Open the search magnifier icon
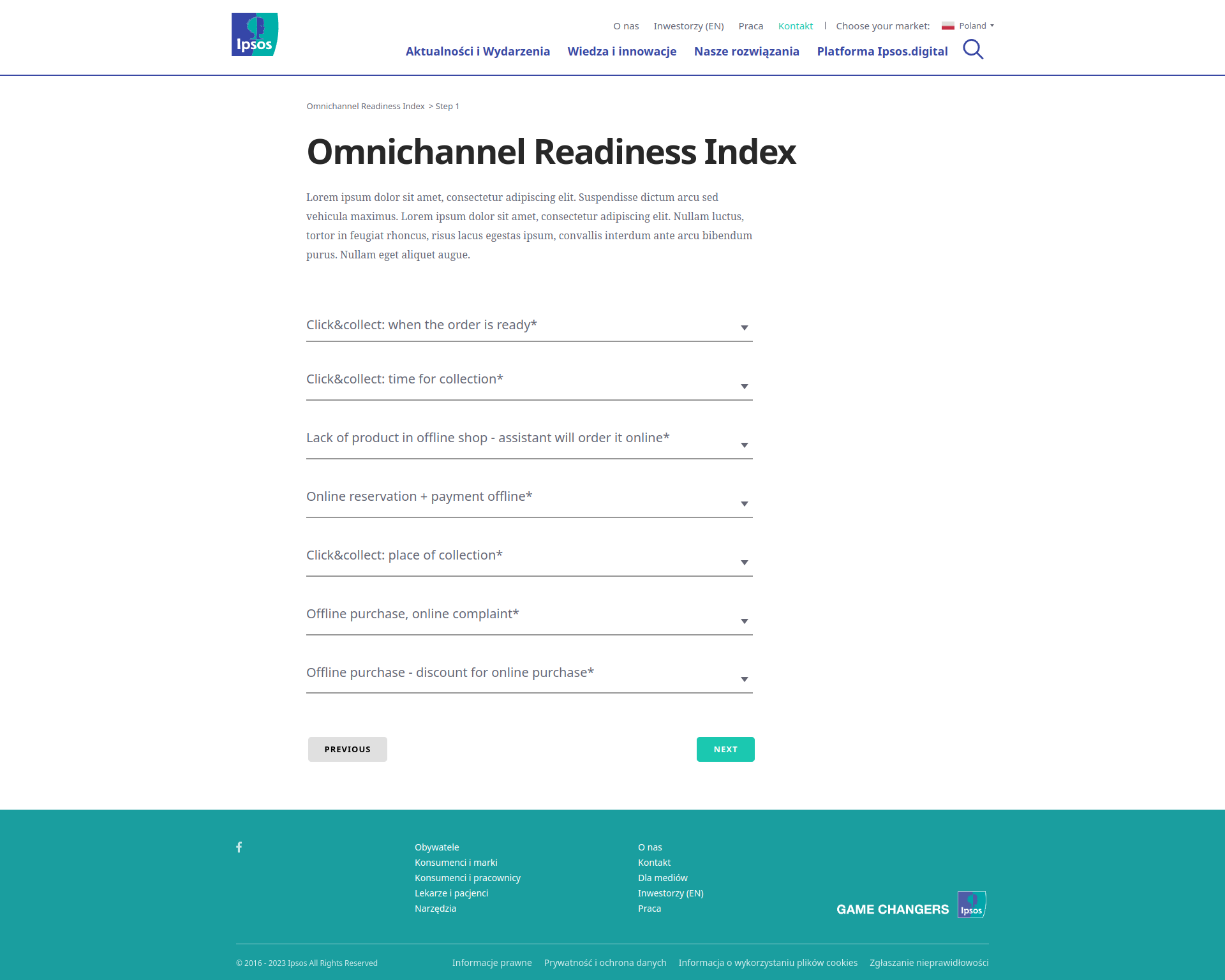 click(972, 49)
